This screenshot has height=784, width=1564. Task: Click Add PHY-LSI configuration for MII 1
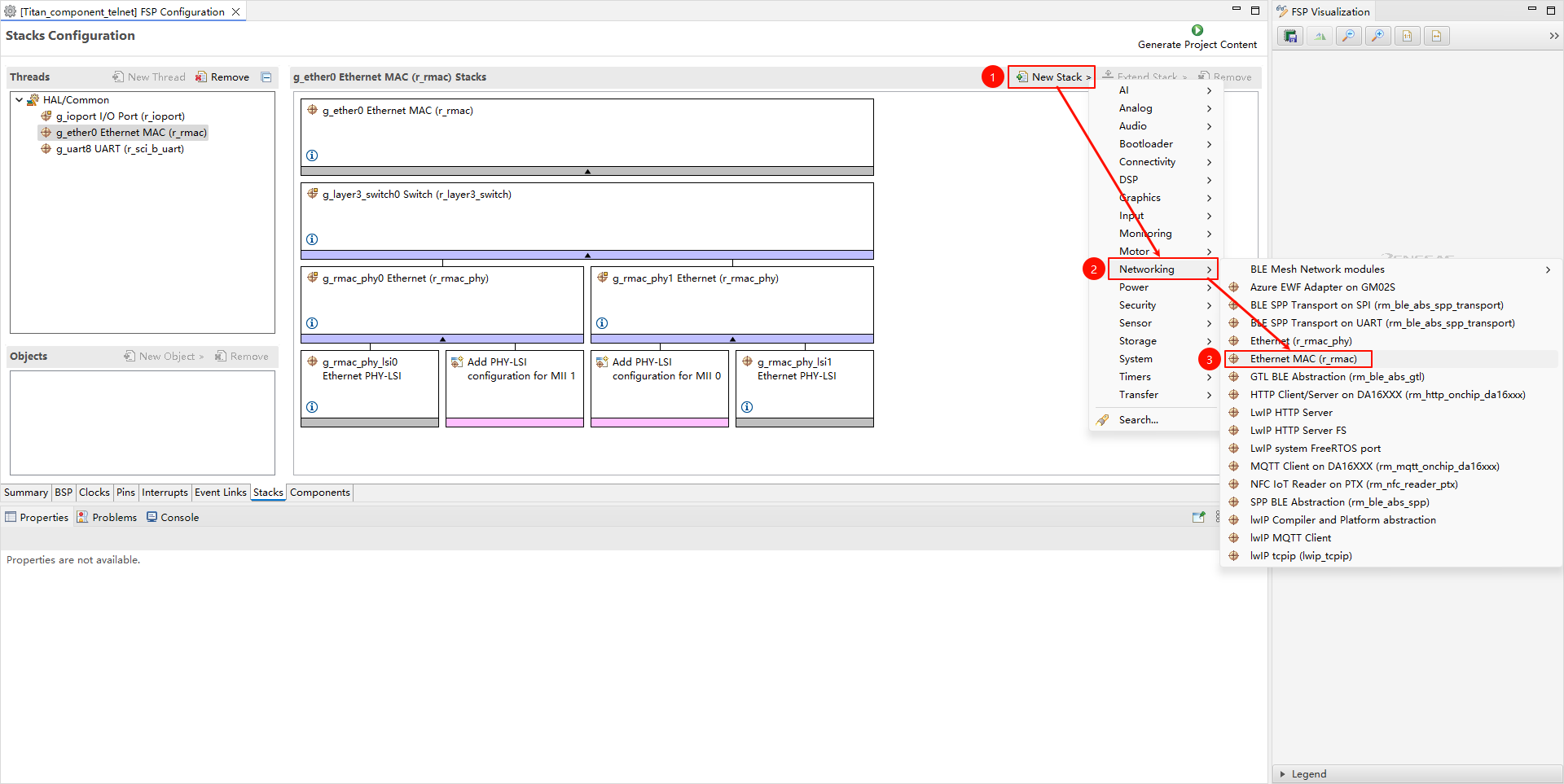point(514,370)
